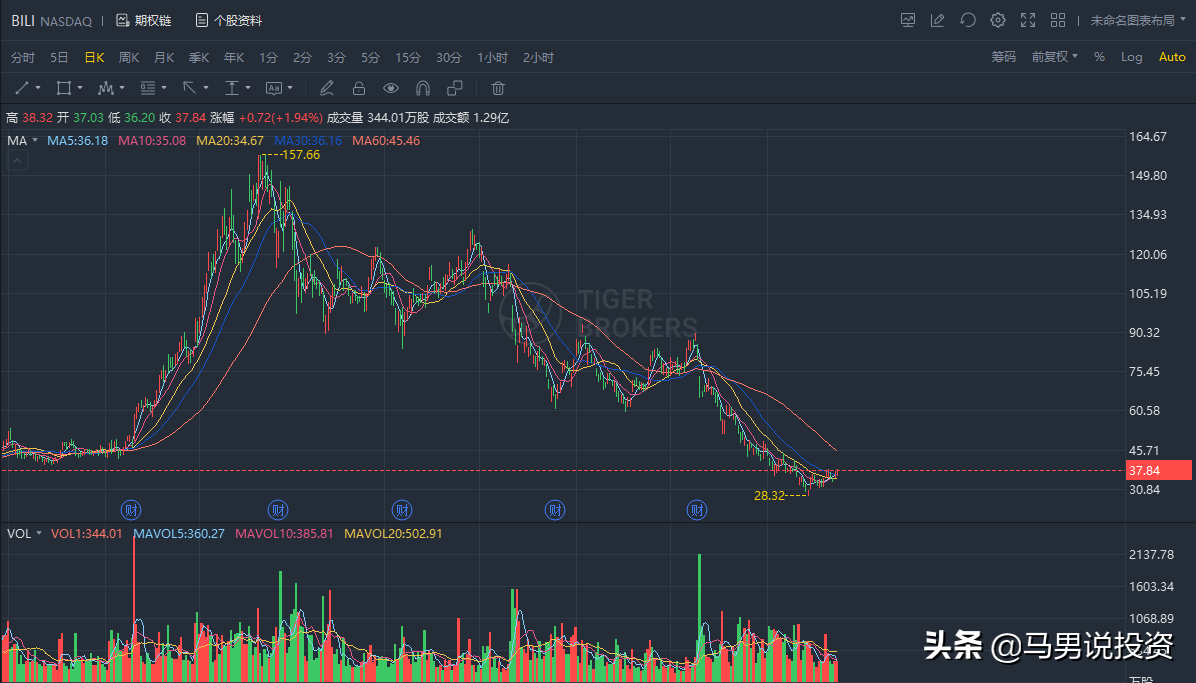The height and width of the screenshot is (683, 1196).
Task: Click the 财 marker below the 157.66 peak
Action: [x=278, y=510]
